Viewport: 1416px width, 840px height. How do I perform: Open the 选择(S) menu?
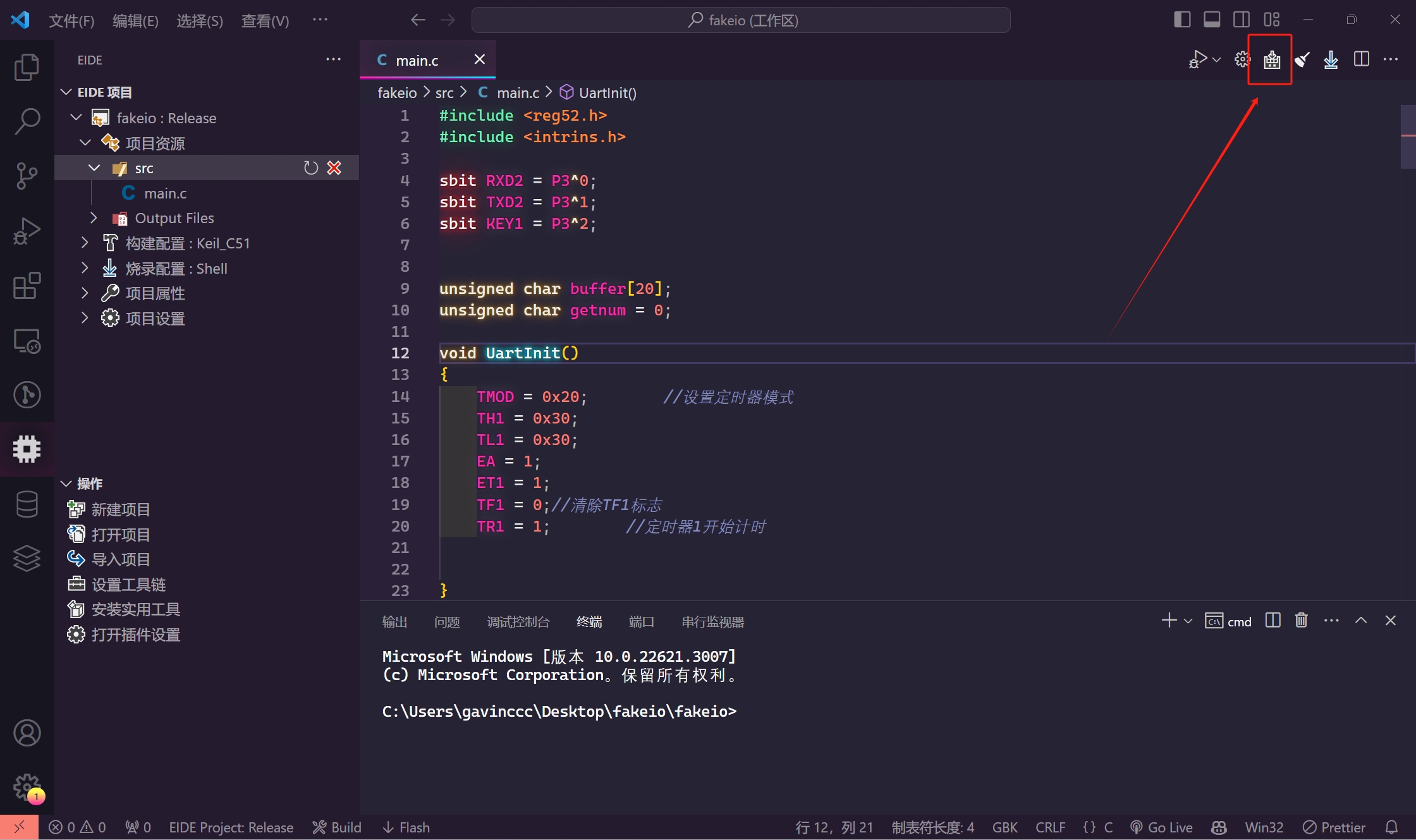[x=200, y=20]
